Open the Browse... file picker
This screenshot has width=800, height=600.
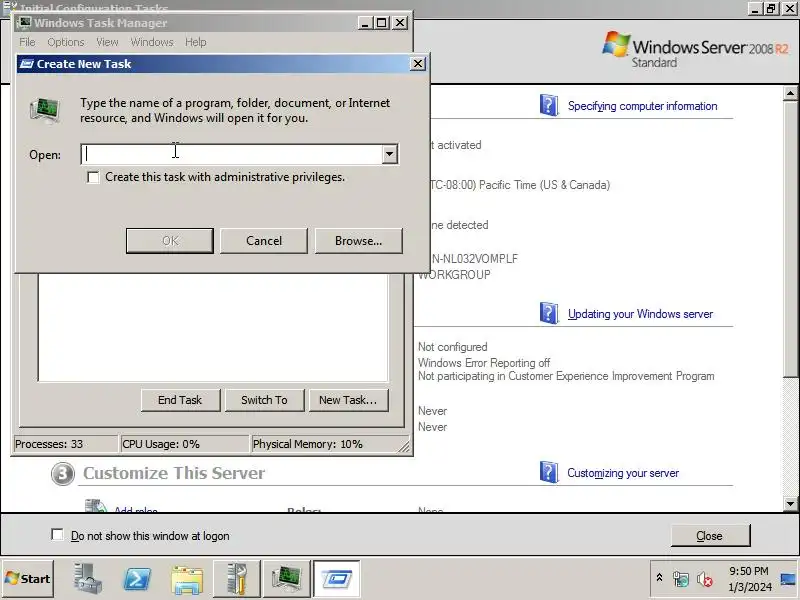[x=358, y=241]
